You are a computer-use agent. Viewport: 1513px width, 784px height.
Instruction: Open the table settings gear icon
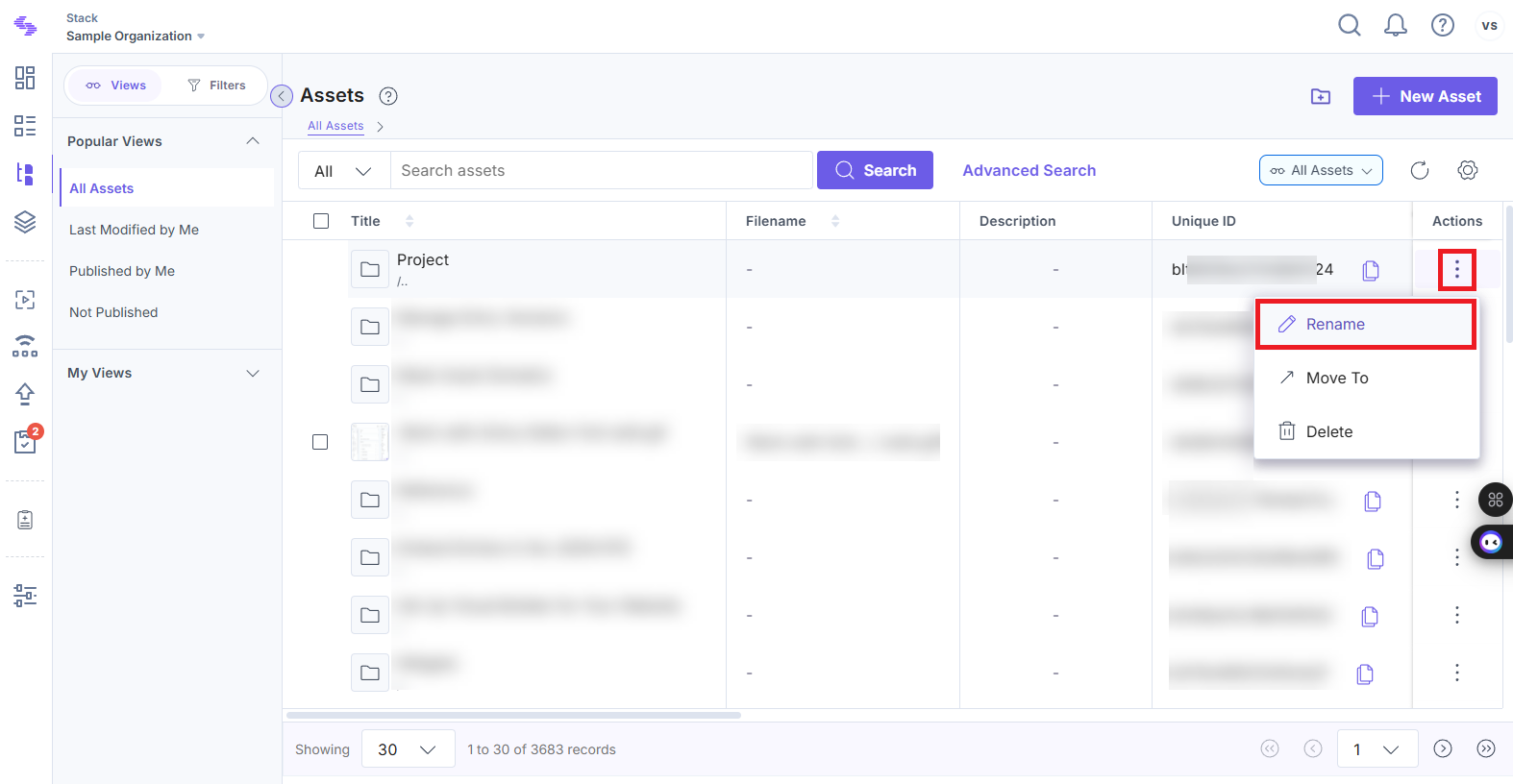1468,170
